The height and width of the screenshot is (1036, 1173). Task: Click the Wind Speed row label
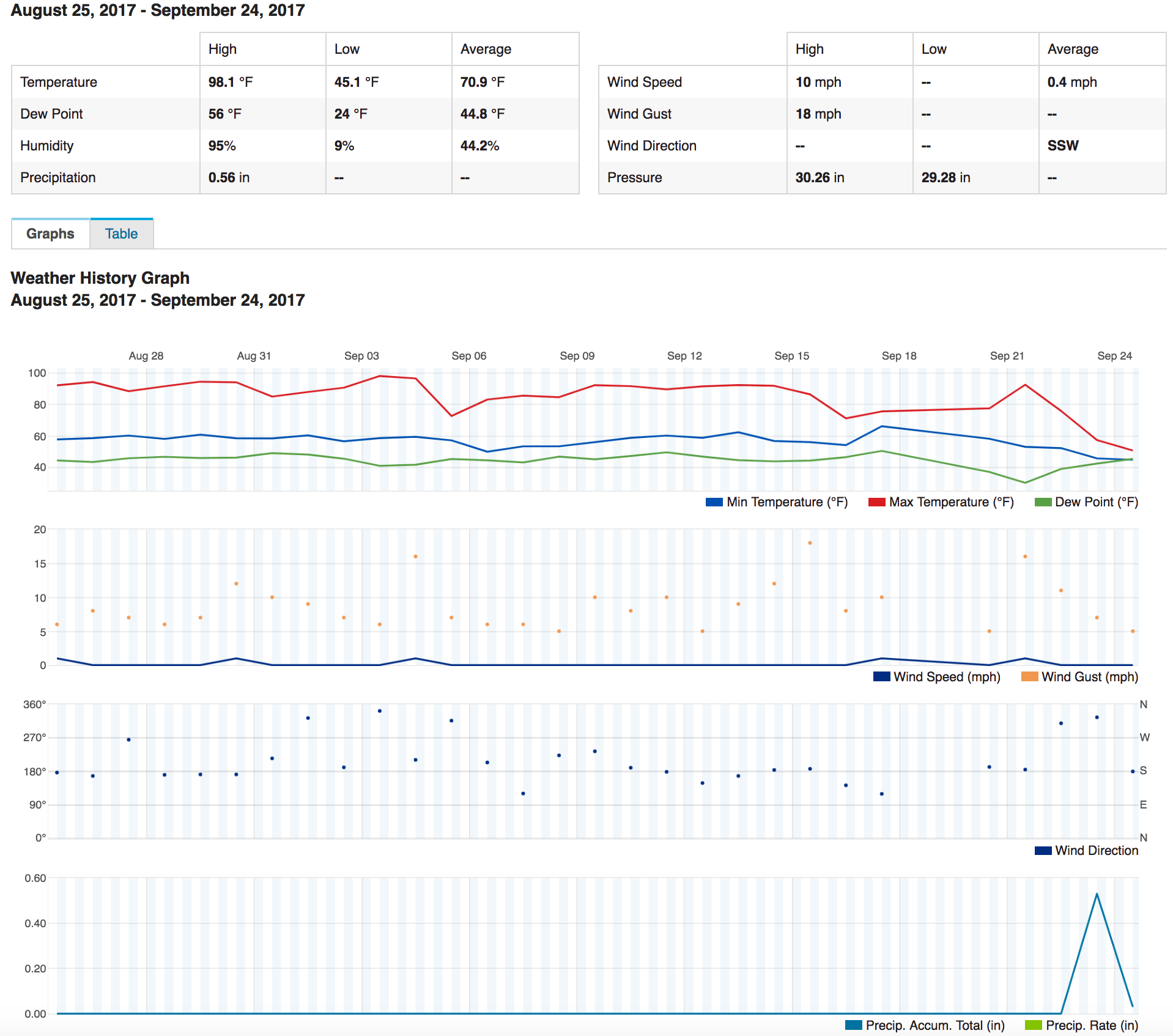click(x=645, y=82)
